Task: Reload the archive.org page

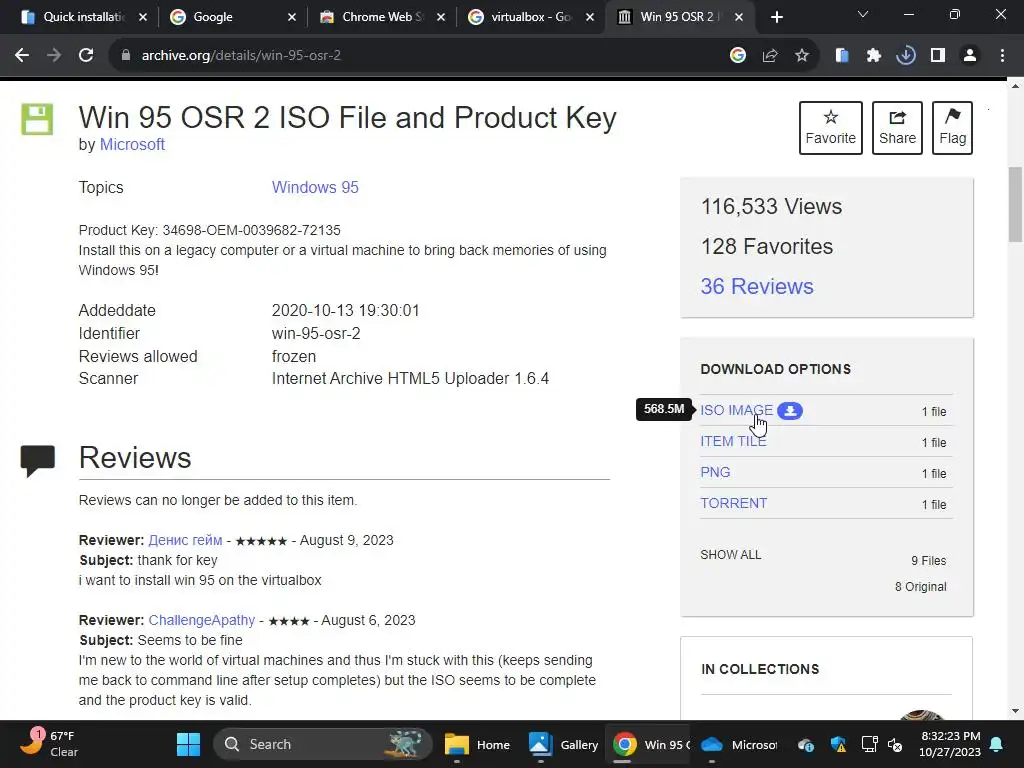Action: pyautogui.click(x=86, y=56)
